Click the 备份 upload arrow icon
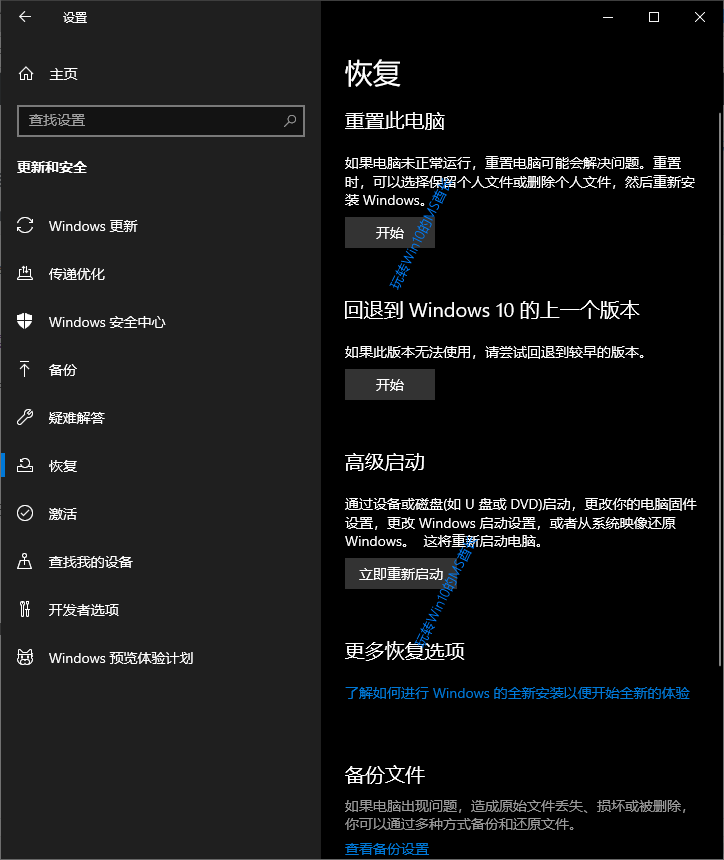 25,369
